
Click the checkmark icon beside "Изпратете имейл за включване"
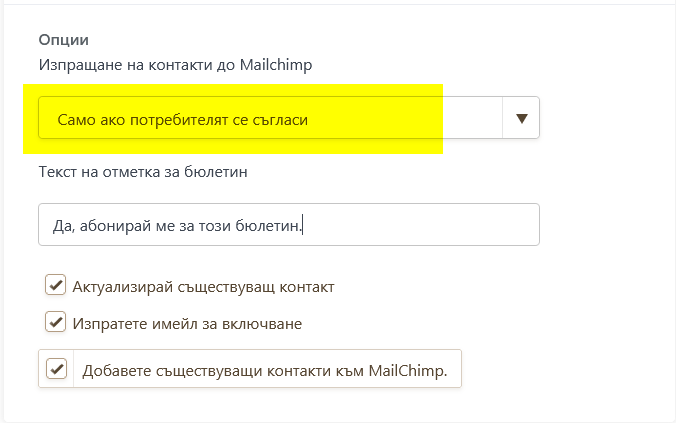click(x=55, y=322)
